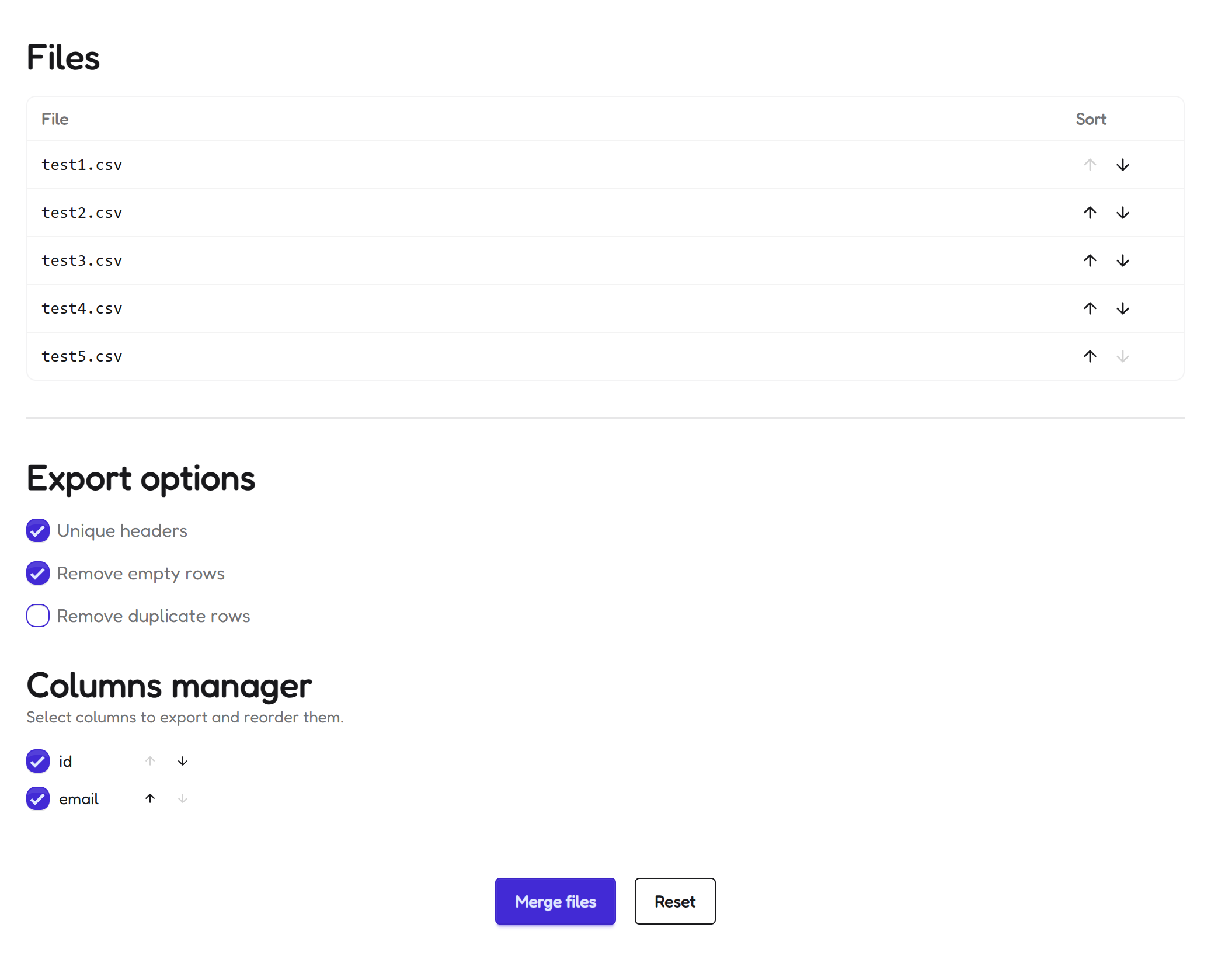Click the Sort column header
Screen dimensions: 1211x980
1091,119
